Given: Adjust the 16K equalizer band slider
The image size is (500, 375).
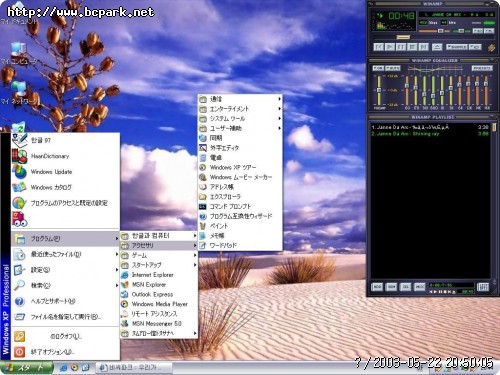Looking at the screenshot, I should [x=487, y=90].
